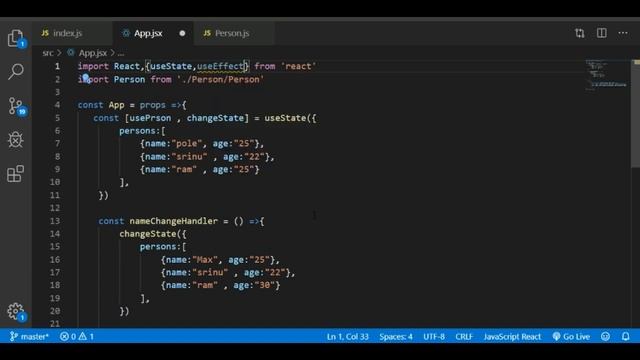Click nameChangeHandler declaration on line 13
This screenshot has width=640, height=360.
click(173, 221)
